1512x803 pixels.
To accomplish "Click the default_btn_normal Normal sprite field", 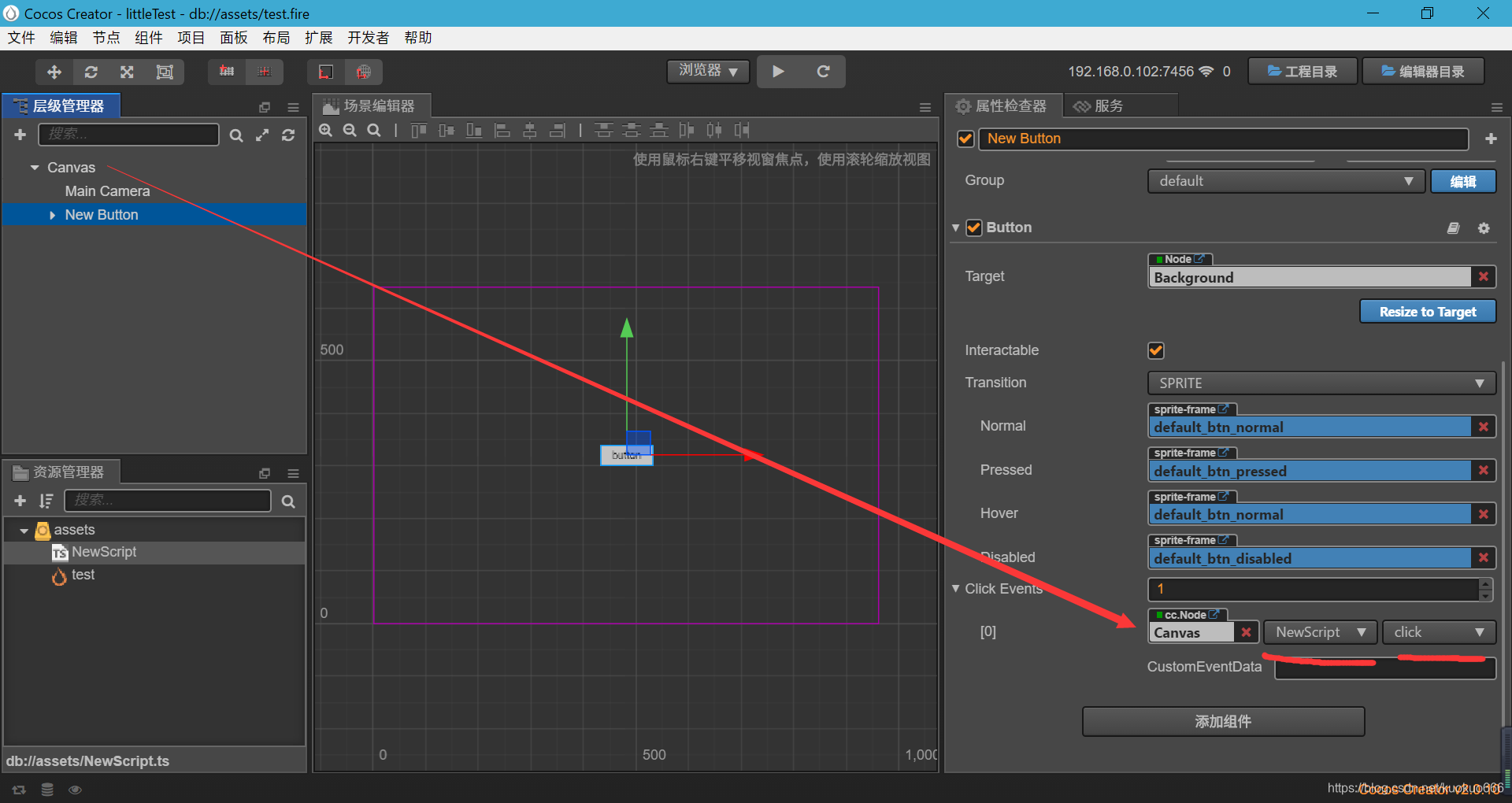I will coord(1310,427).
